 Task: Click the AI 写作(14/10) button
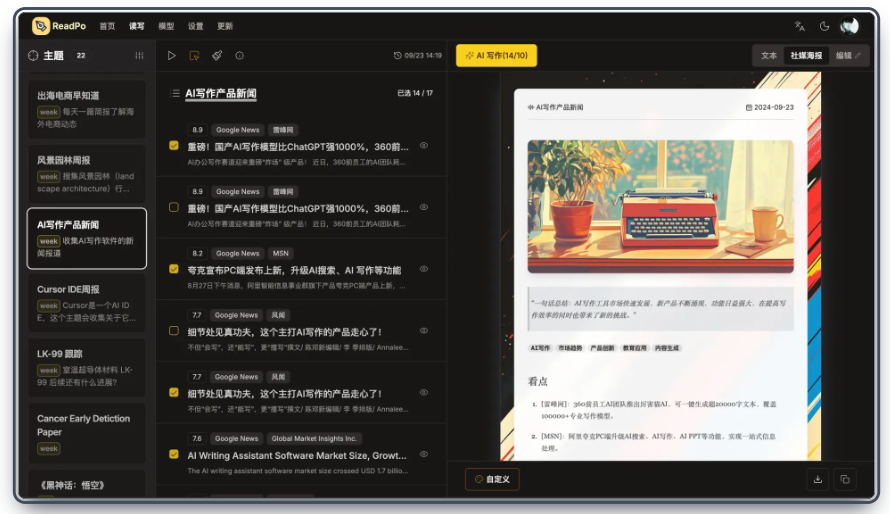(497, 56)
